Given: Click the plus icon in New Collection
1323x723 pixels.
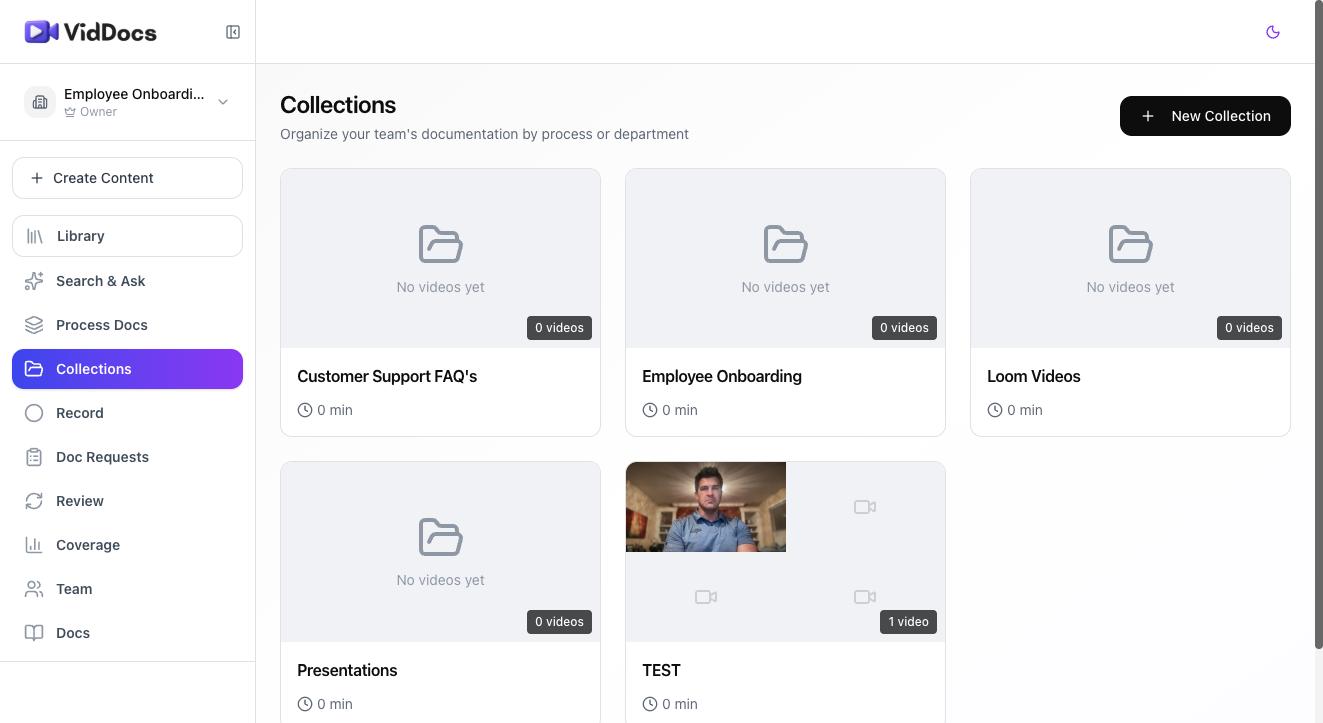Looking at the screenshot, I should [x=1148, y=116].
